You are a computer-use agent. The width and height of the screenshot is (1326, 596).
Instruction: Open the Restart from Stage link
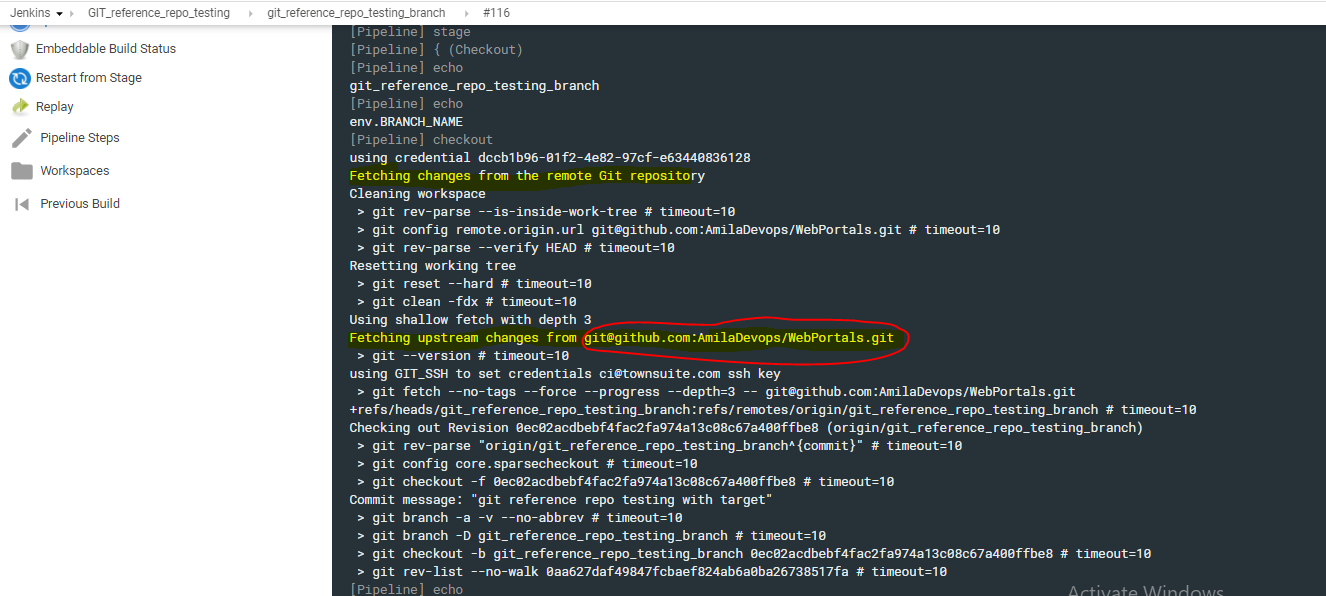point(89,78)
